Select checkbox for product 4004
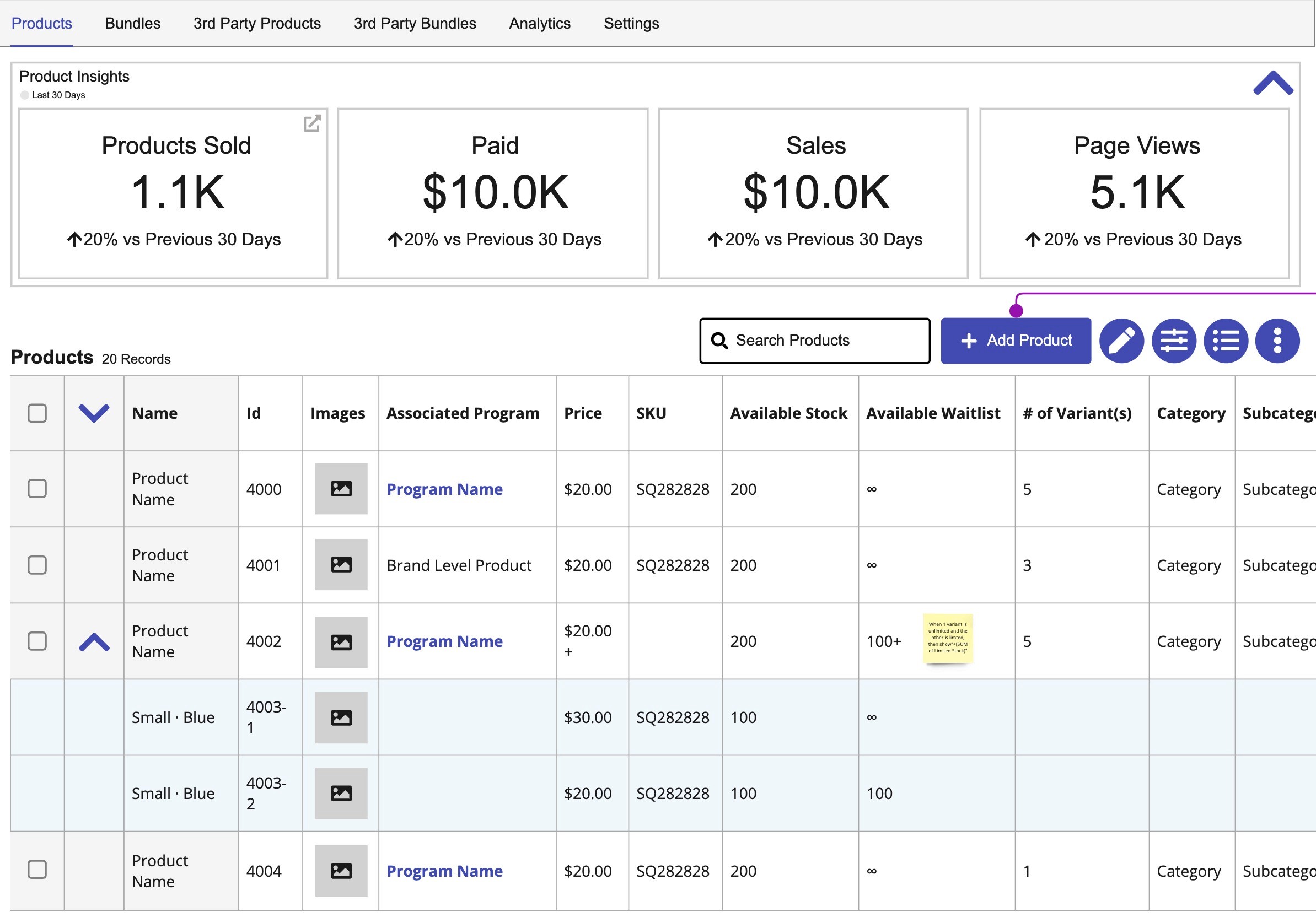 pyautogui.click(x=37, y=869)
